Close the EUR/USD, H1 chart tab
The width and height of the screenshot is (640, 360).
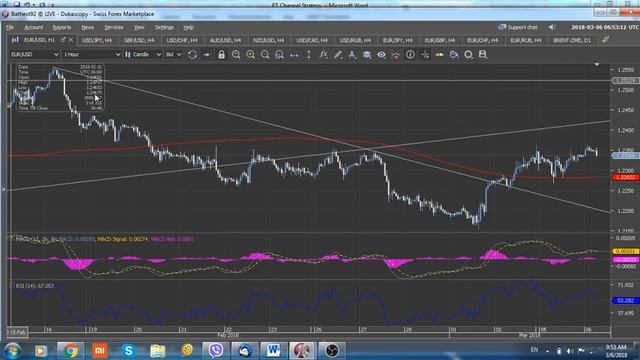(x=71, y=40)
